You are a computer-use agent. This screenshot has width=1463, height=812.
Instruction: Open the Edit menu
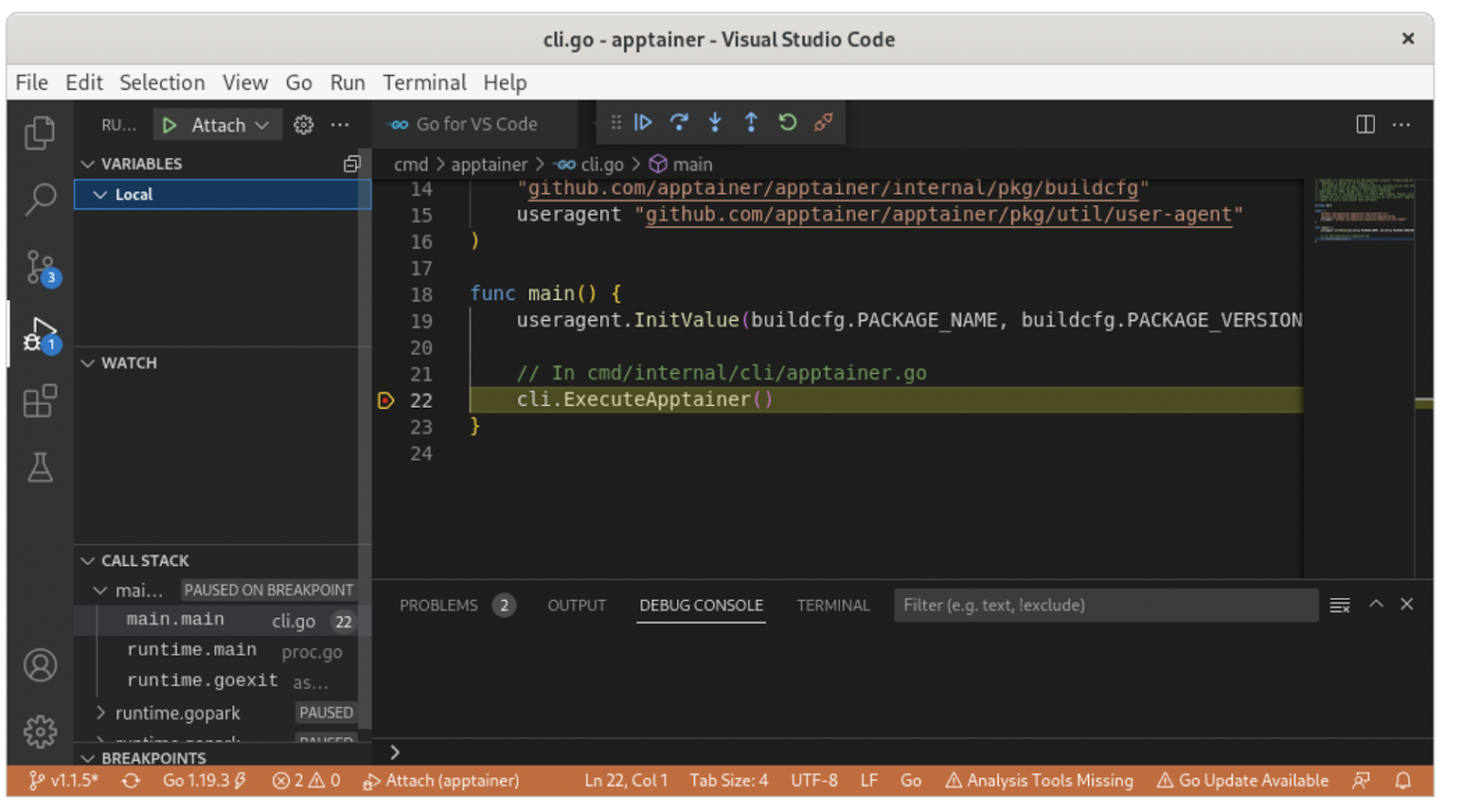coord(84,82)
